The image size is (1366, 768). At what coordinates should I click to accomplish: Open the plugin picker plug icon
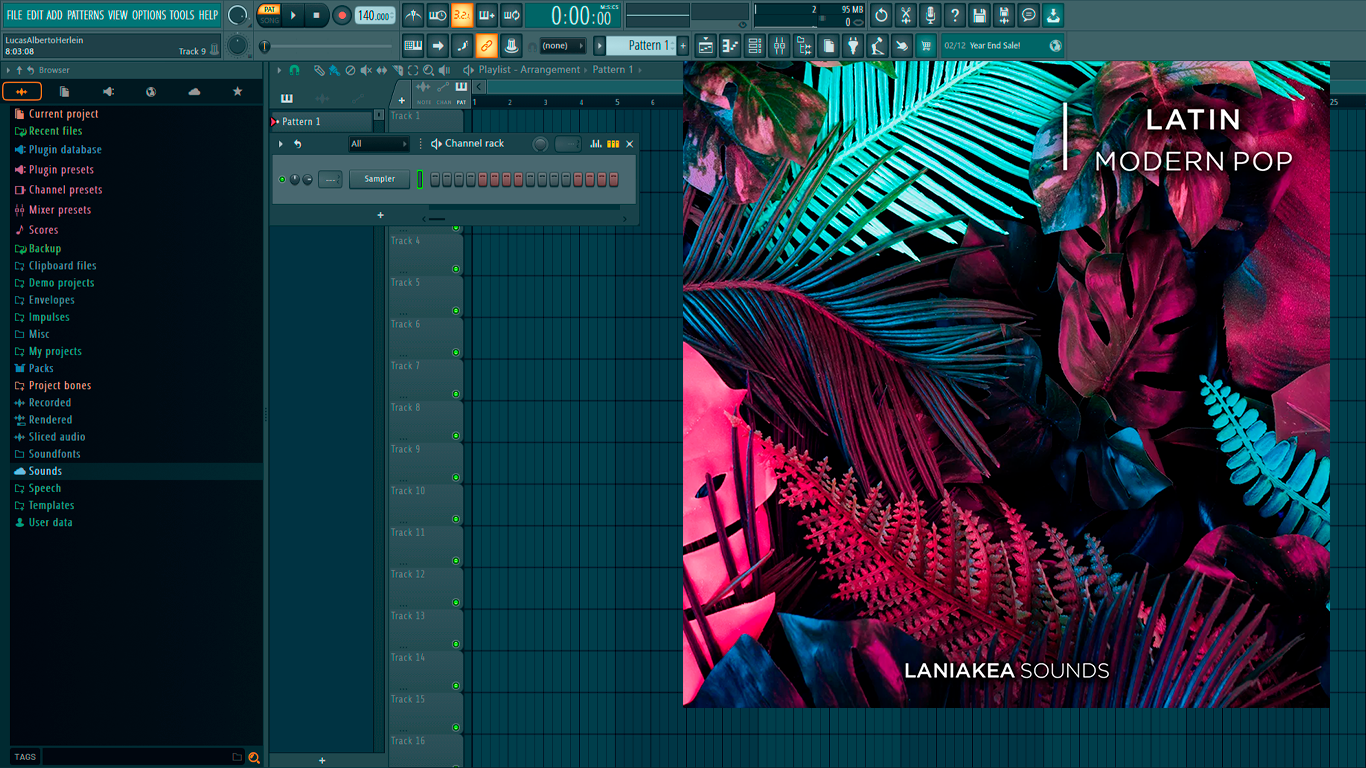[x=853, y=45]
